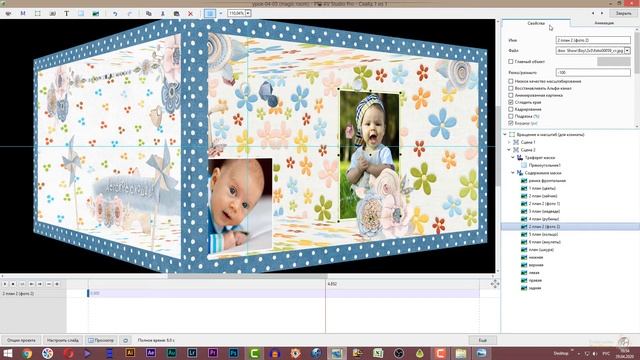Select нижняя object in the tree
The image size is (640, 360).
pos(536,258)
